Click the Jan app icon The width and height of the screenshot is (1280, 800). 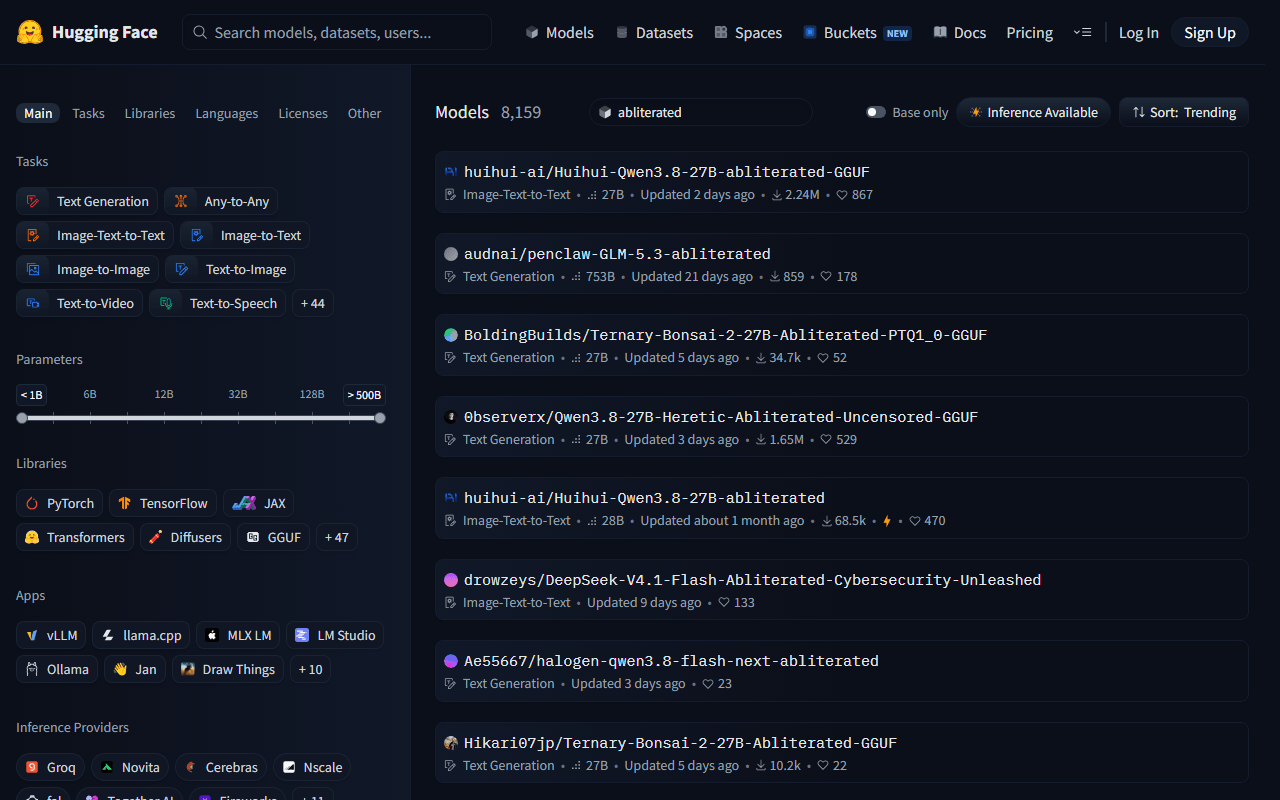click(121, 669)
